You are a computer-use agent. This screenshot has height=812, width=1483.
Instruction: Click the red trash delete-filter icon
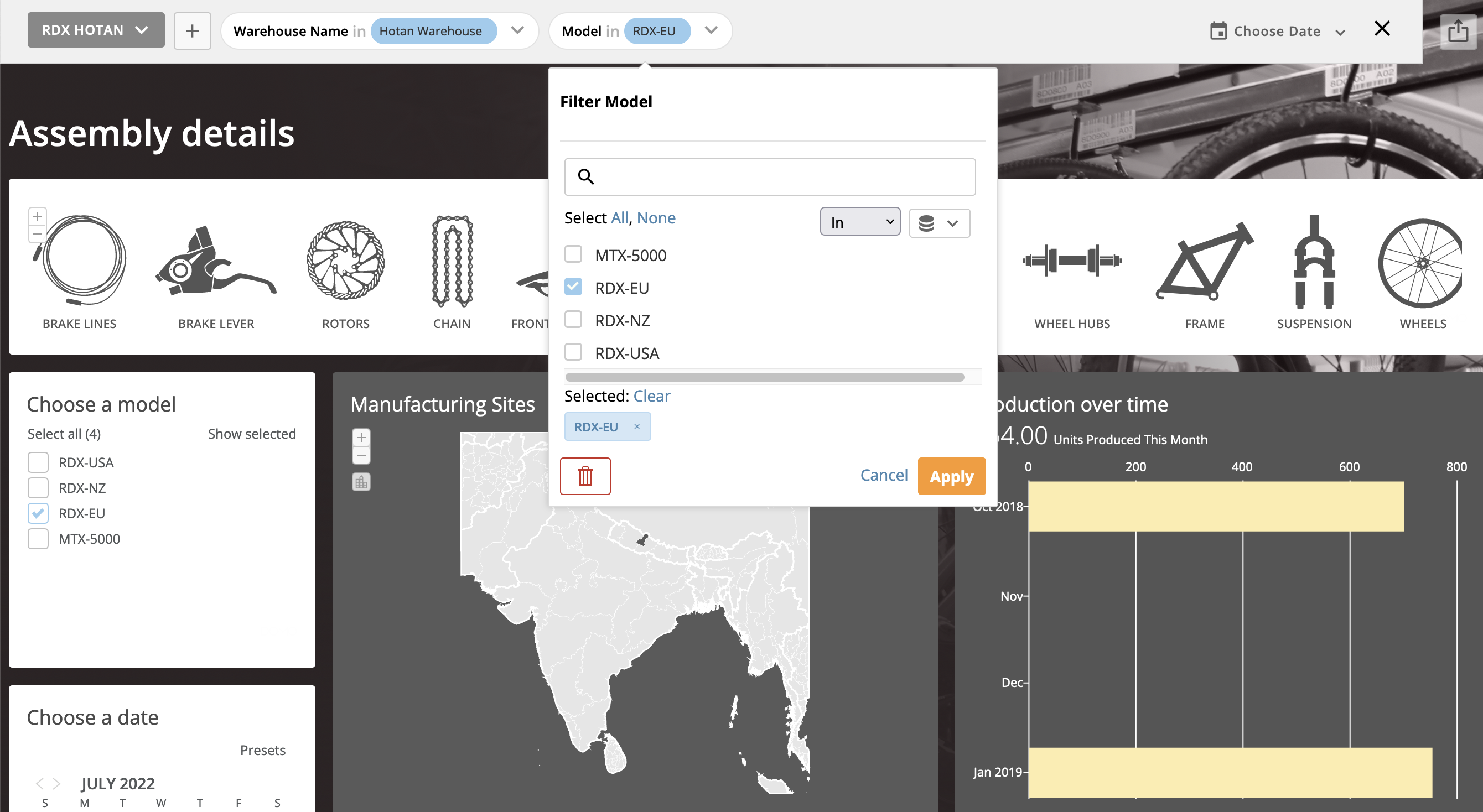(x=585, y=476)
